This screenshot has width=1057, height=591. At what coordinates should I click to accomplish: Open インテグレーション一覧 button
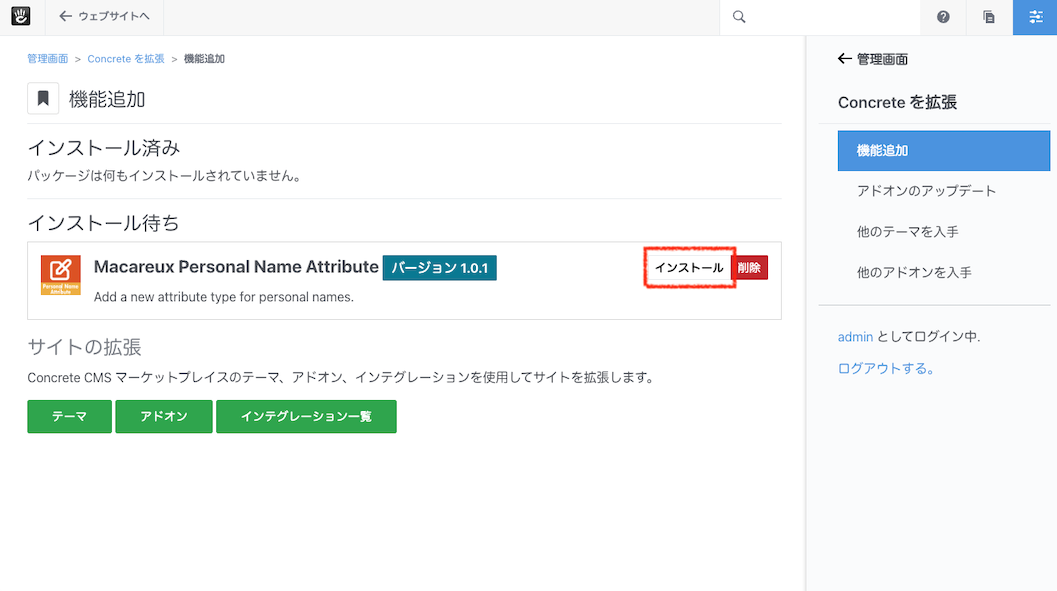(x=306, y=416)
